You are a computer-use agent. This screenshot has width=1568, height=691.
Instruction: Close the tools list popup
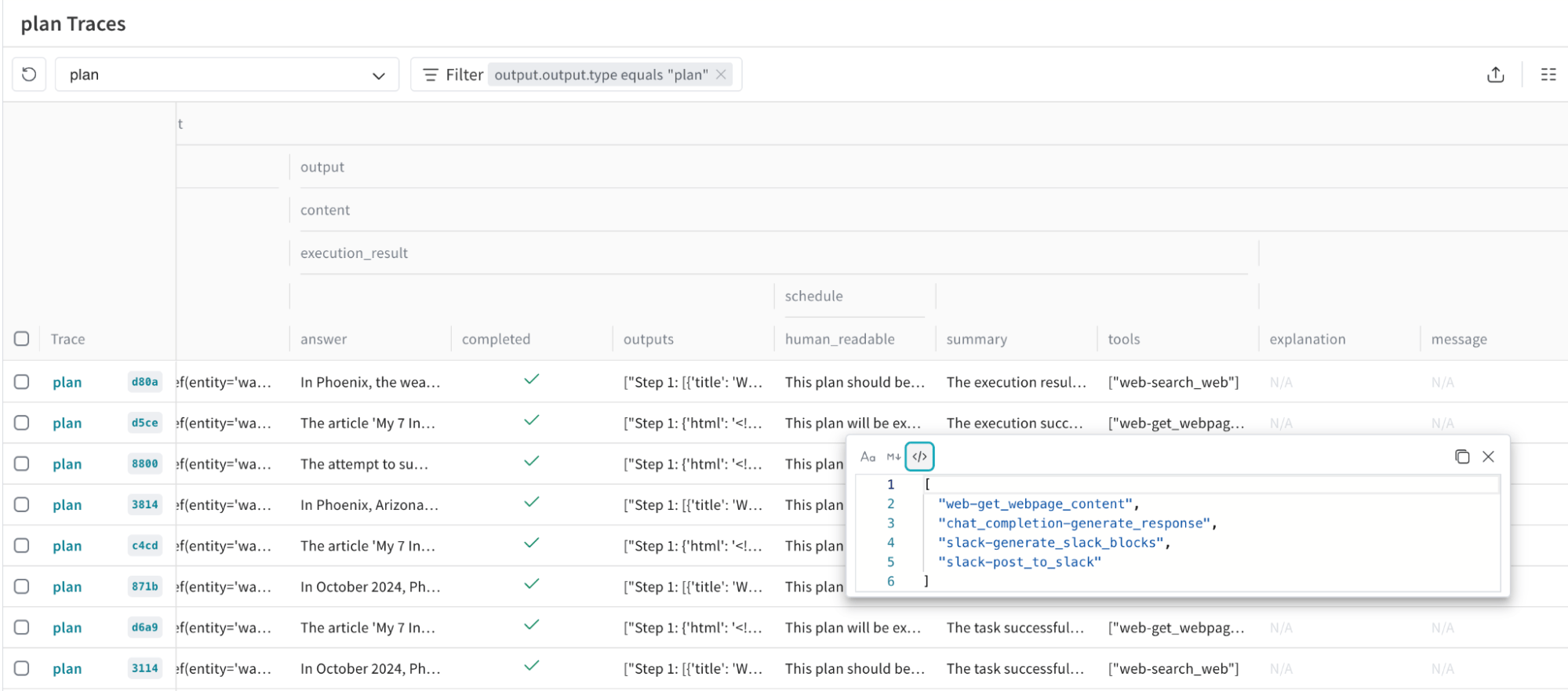[1488, 456]
